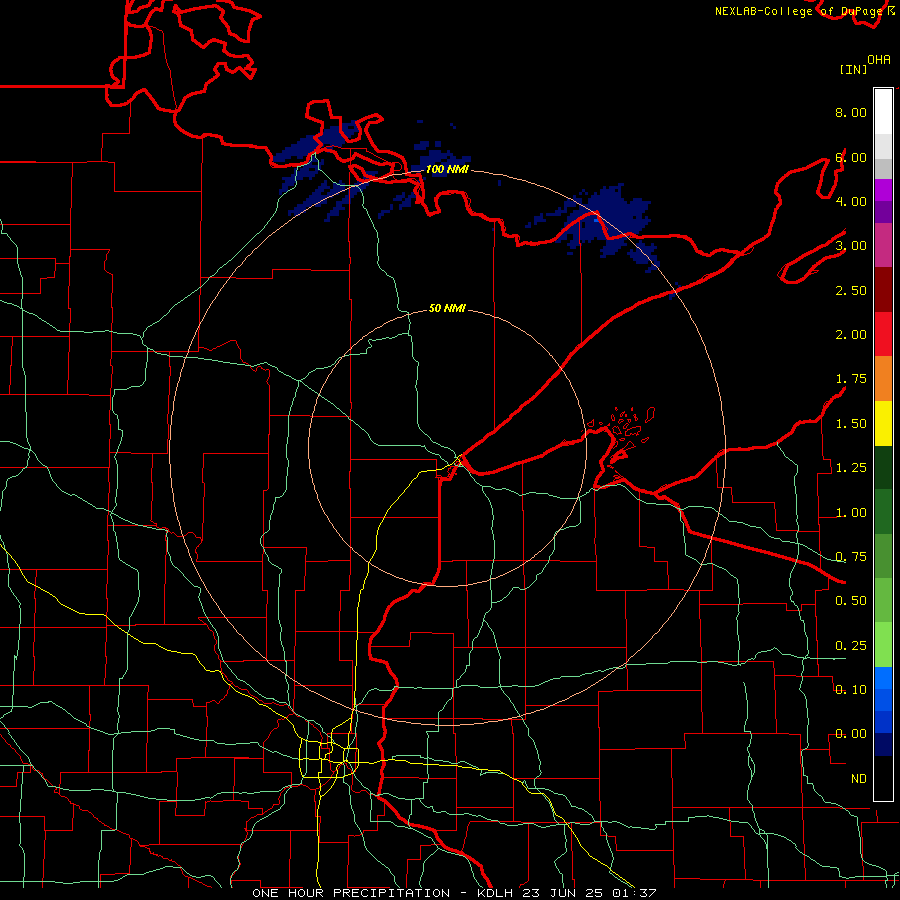Select the ND legend label
Screen dimensions: 900x900
pyautogui.click(x=859, y=779)
